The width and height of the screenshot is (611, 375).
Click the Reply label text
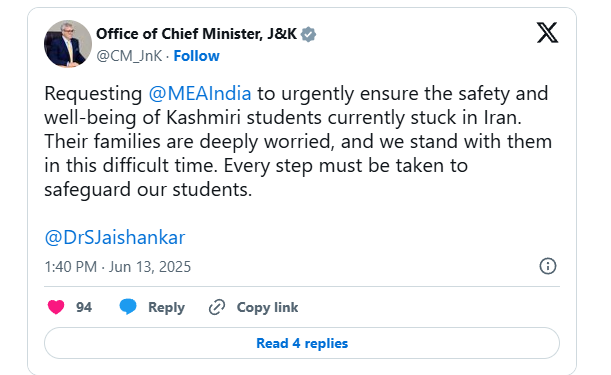166,308
